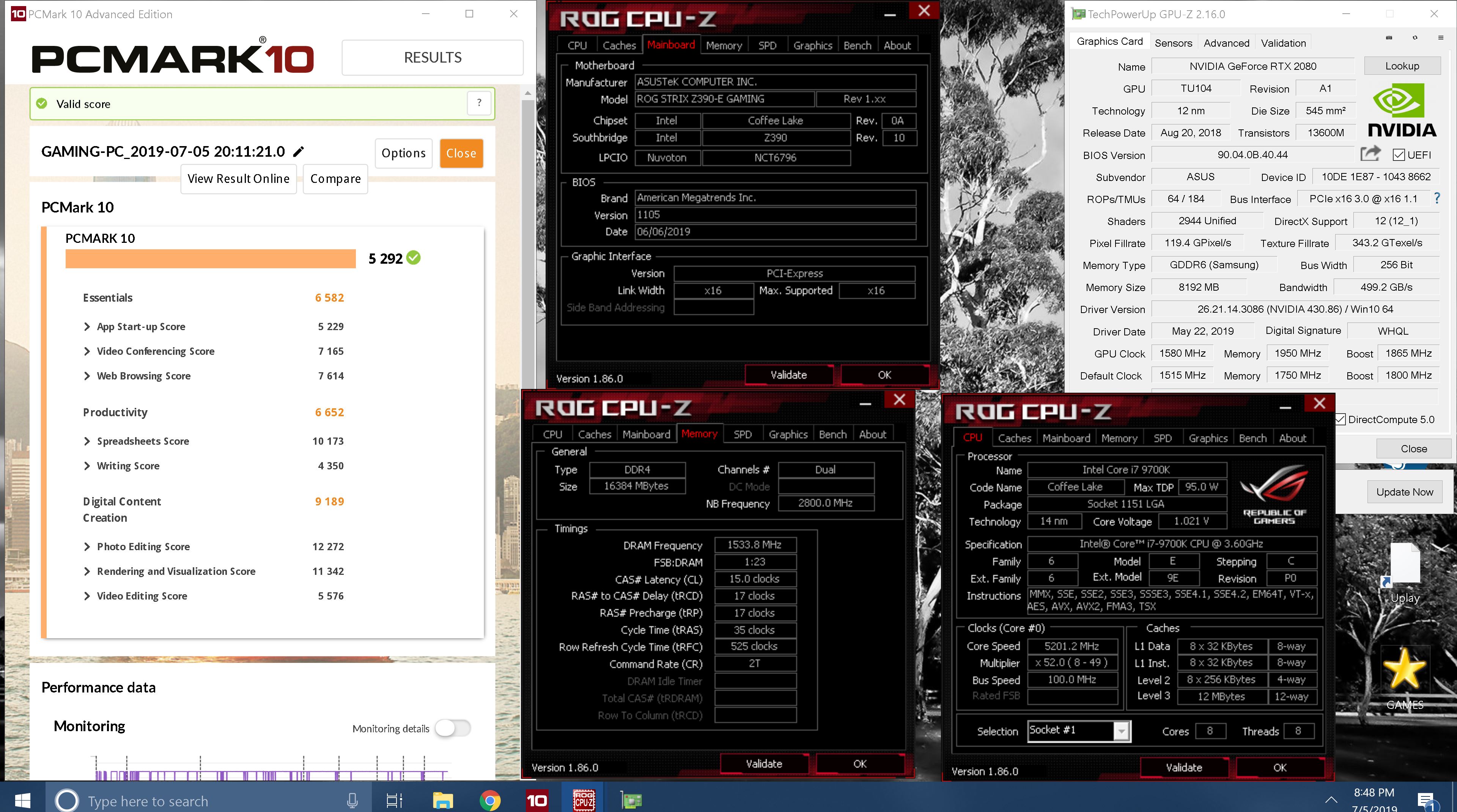
Task: Expand Video Conferencing Score details
Action: 87,351
